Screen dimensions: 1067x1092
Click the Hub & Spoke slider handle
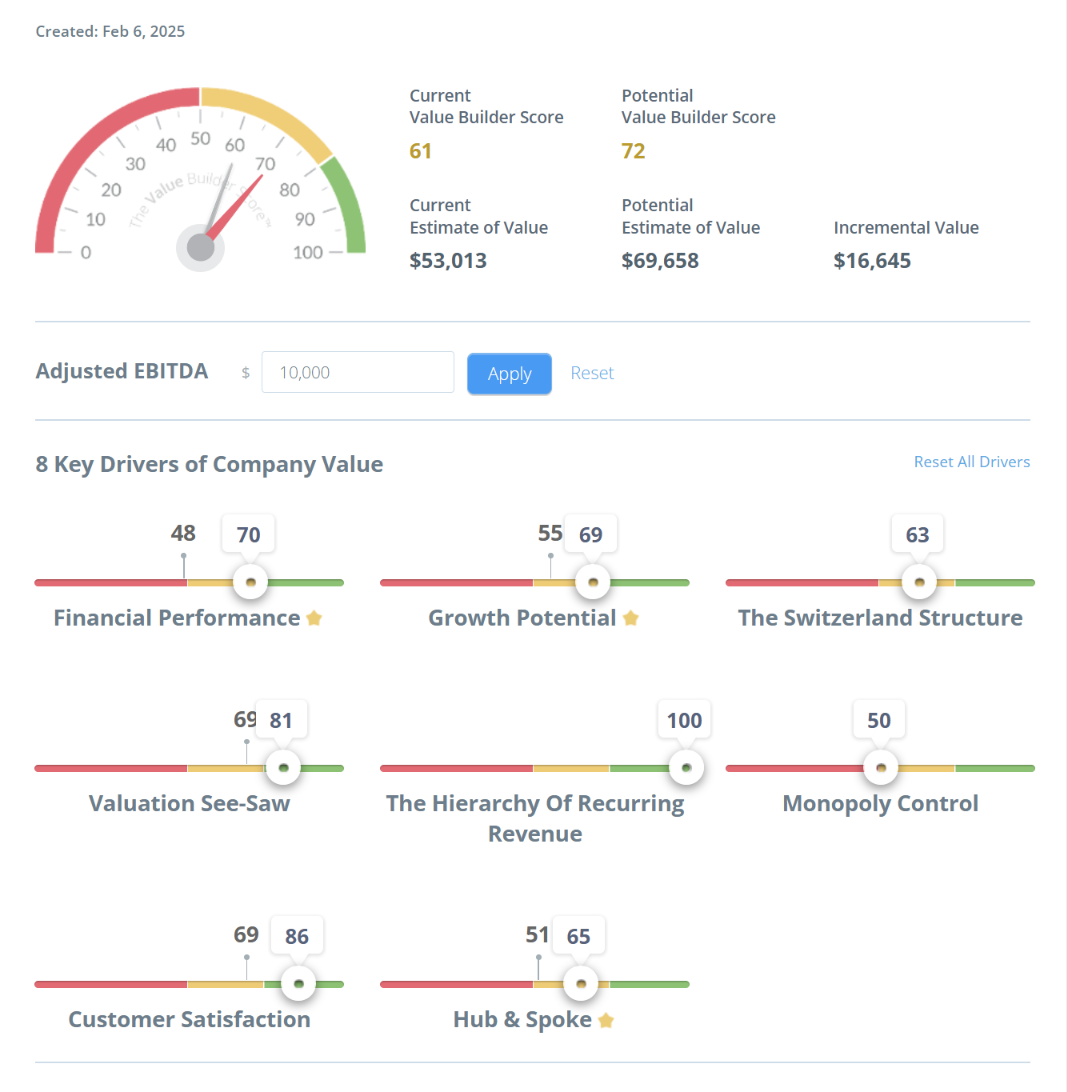[580, 983]
